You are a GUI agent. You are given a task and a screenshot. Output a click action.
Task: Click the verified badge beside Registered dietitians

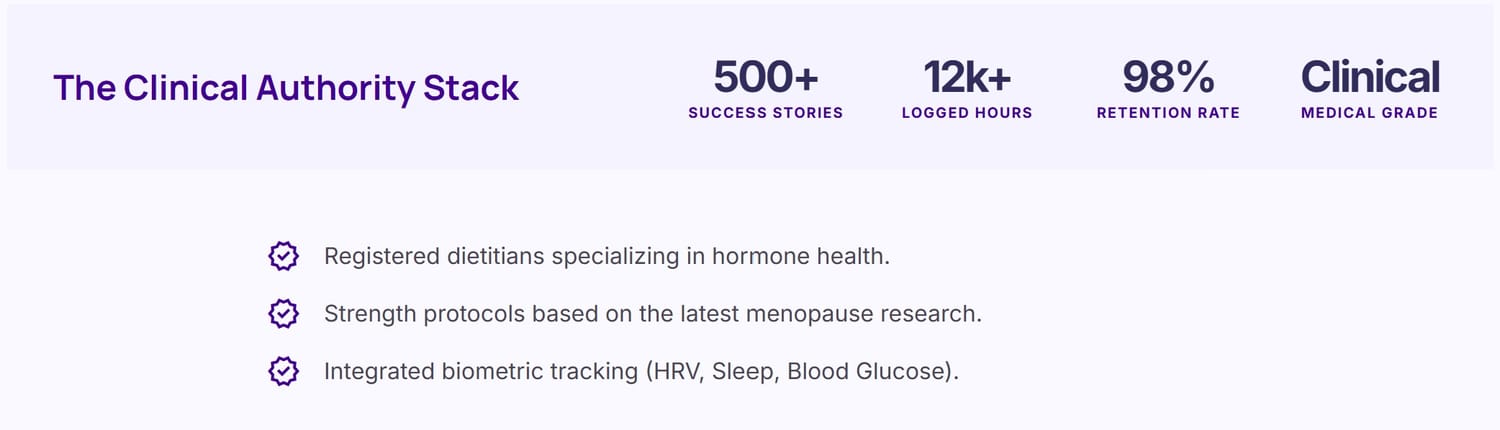(284, 256)
